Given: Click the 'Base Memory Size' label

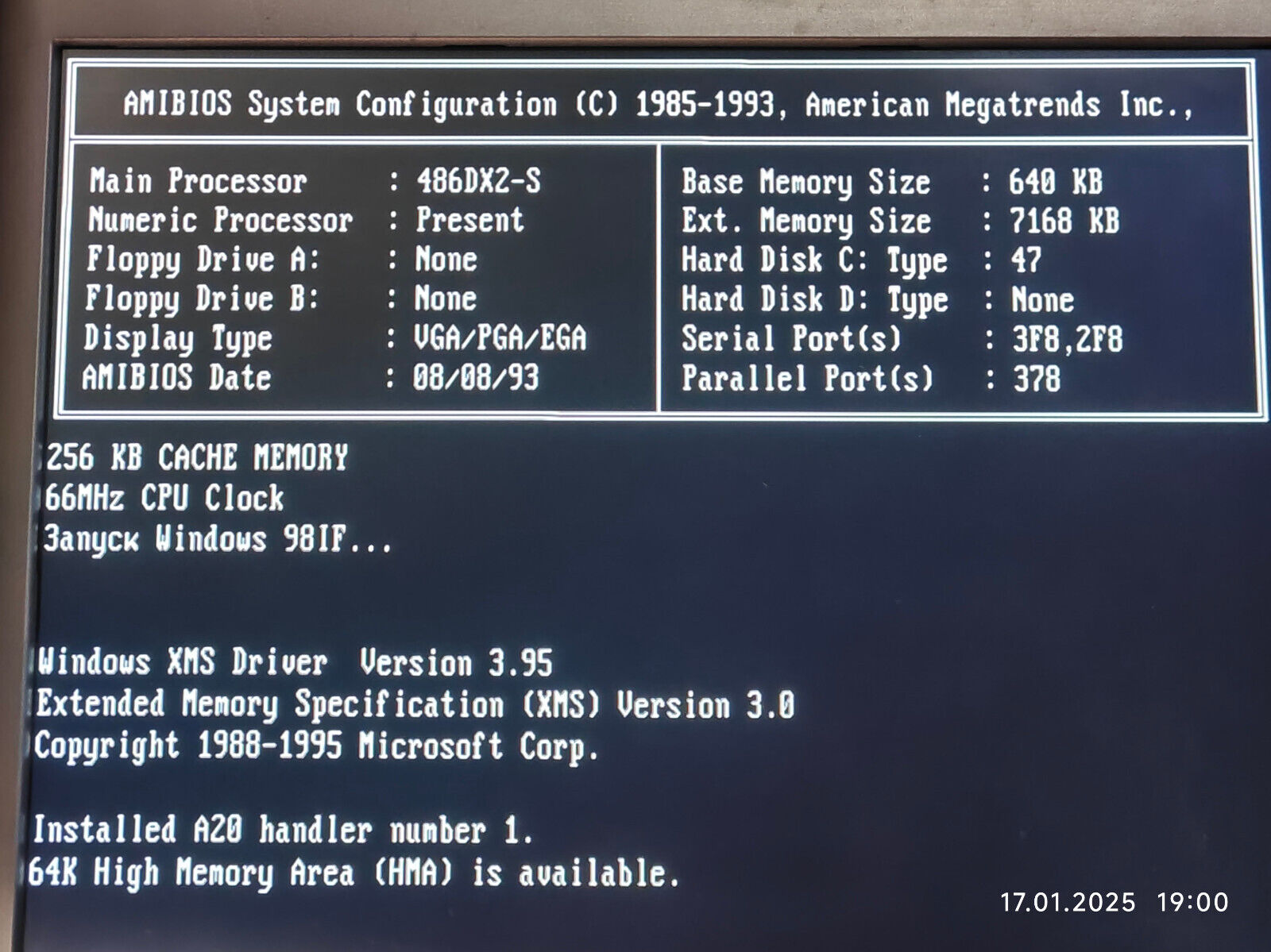Looking at the screenshot, I should [805, 183].
